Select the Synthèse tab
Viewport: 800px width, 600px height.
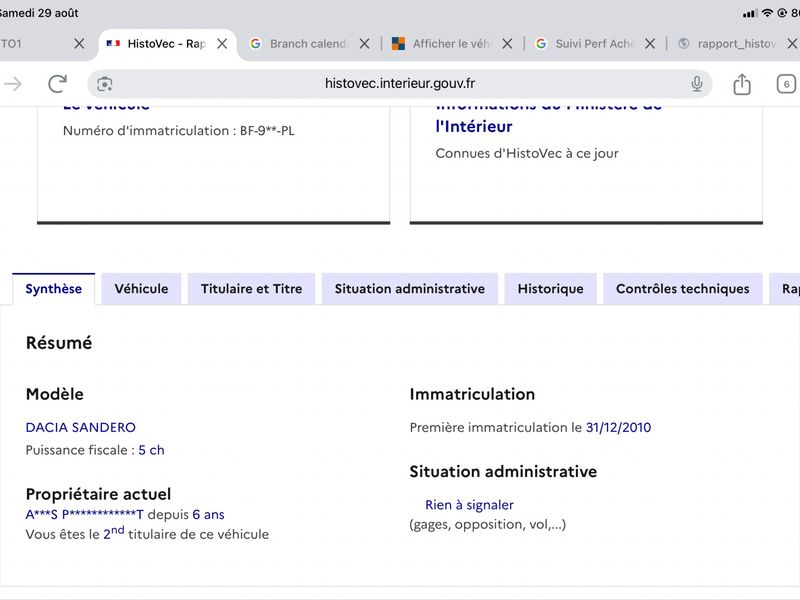click(54, 289)
